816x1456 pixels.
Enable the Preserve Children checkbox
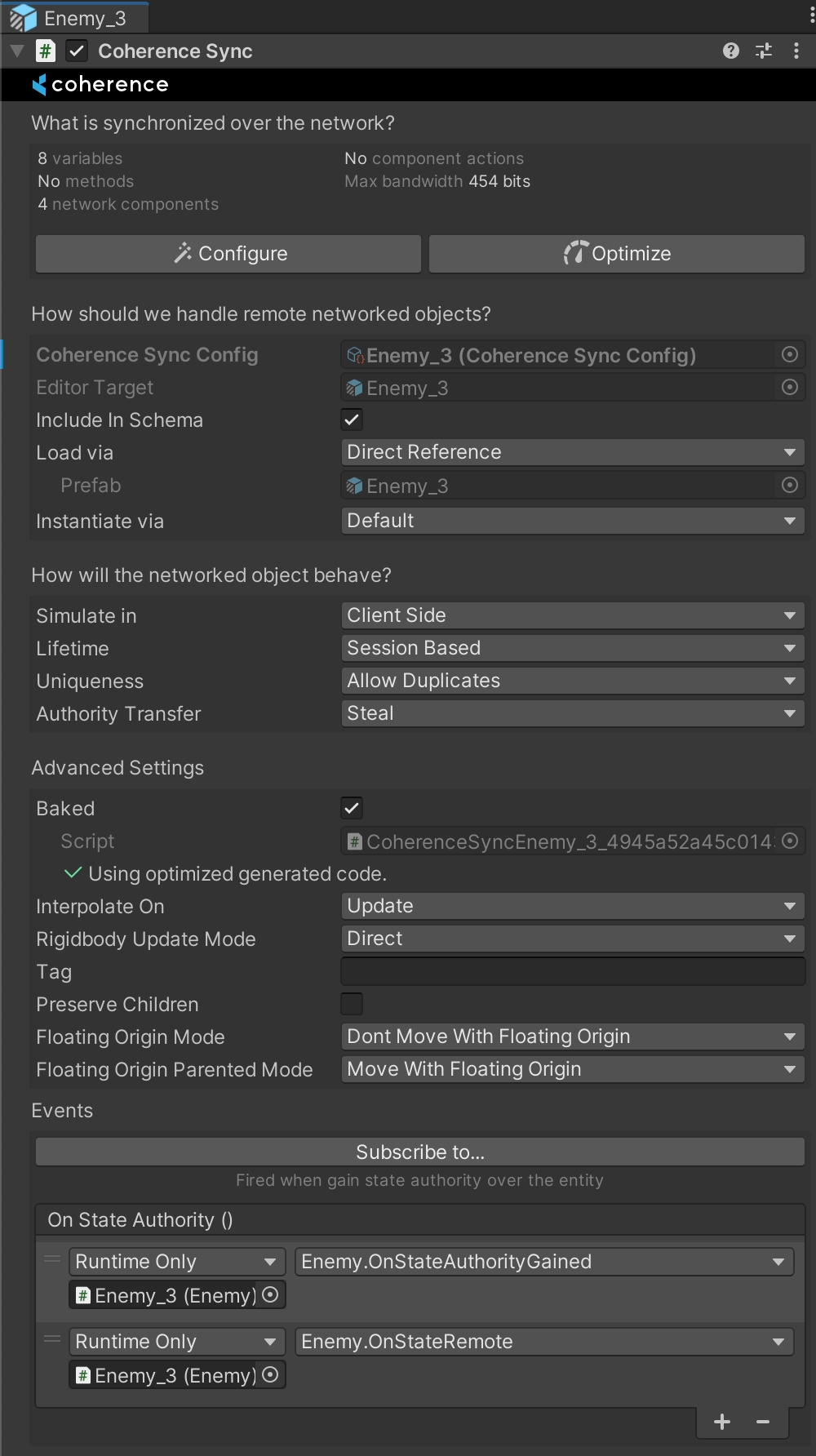point(352,1004)
